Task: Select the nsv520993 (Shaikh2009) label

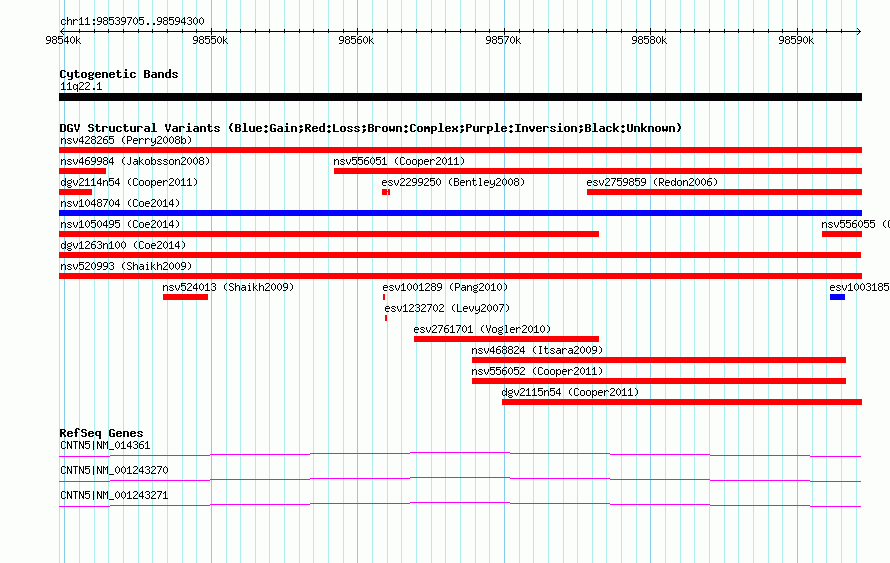Action: click(126, 266)
